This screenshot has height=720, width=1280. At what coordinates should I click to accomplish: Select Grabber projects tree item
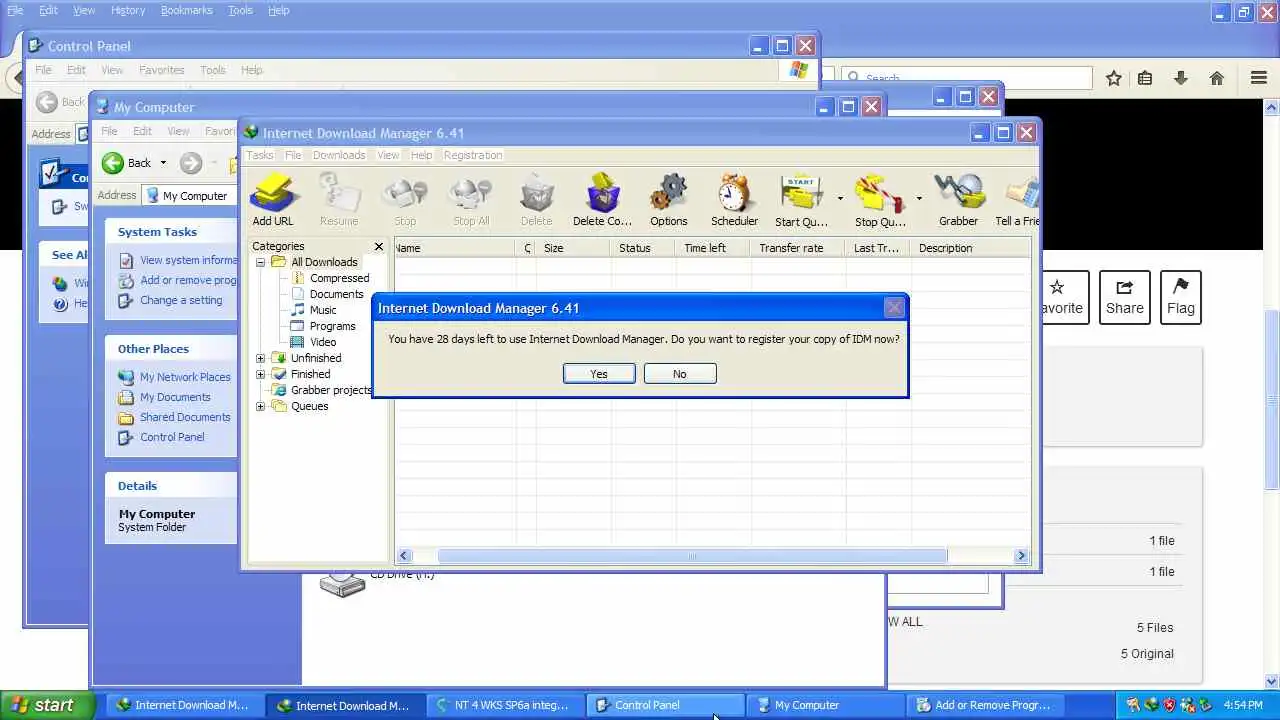[330, 390]
